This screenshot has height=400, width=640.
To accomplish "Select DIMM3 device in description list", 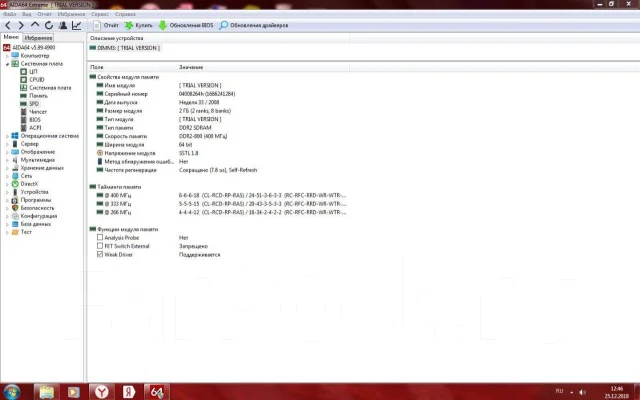I will click(125, 48).
